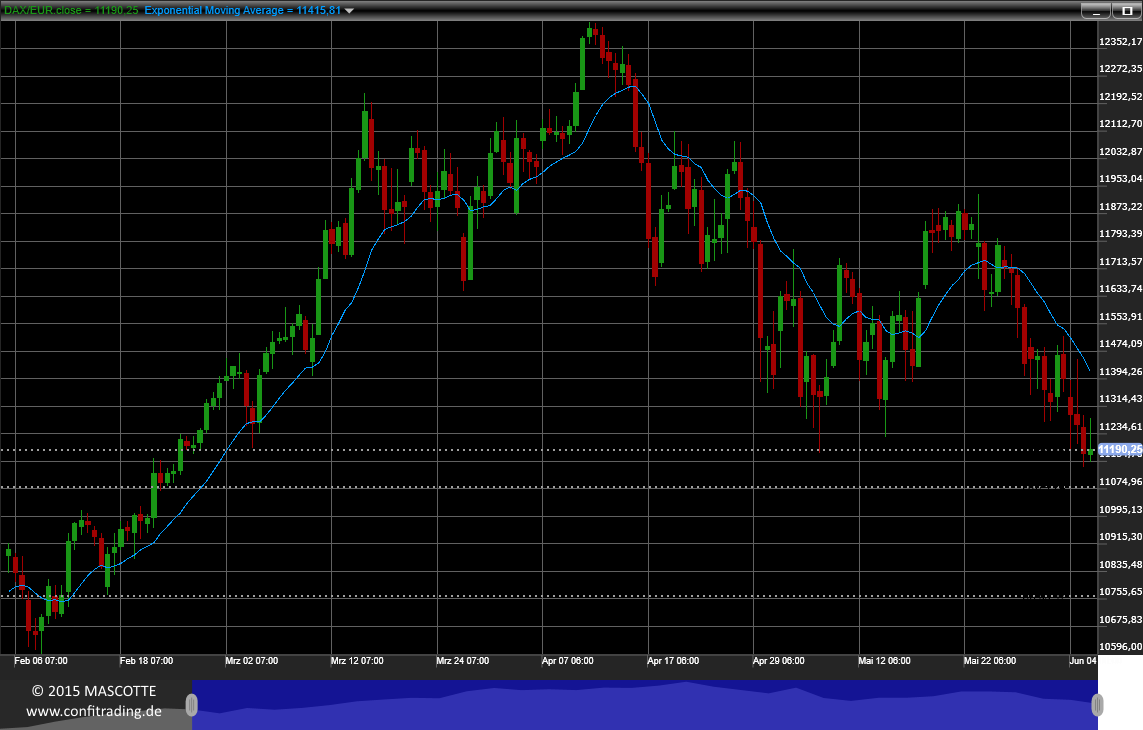This screenshot has width=1143, height=730.
Task: Click the 11953,04 price axis label
Action: tap(1120, 179)
